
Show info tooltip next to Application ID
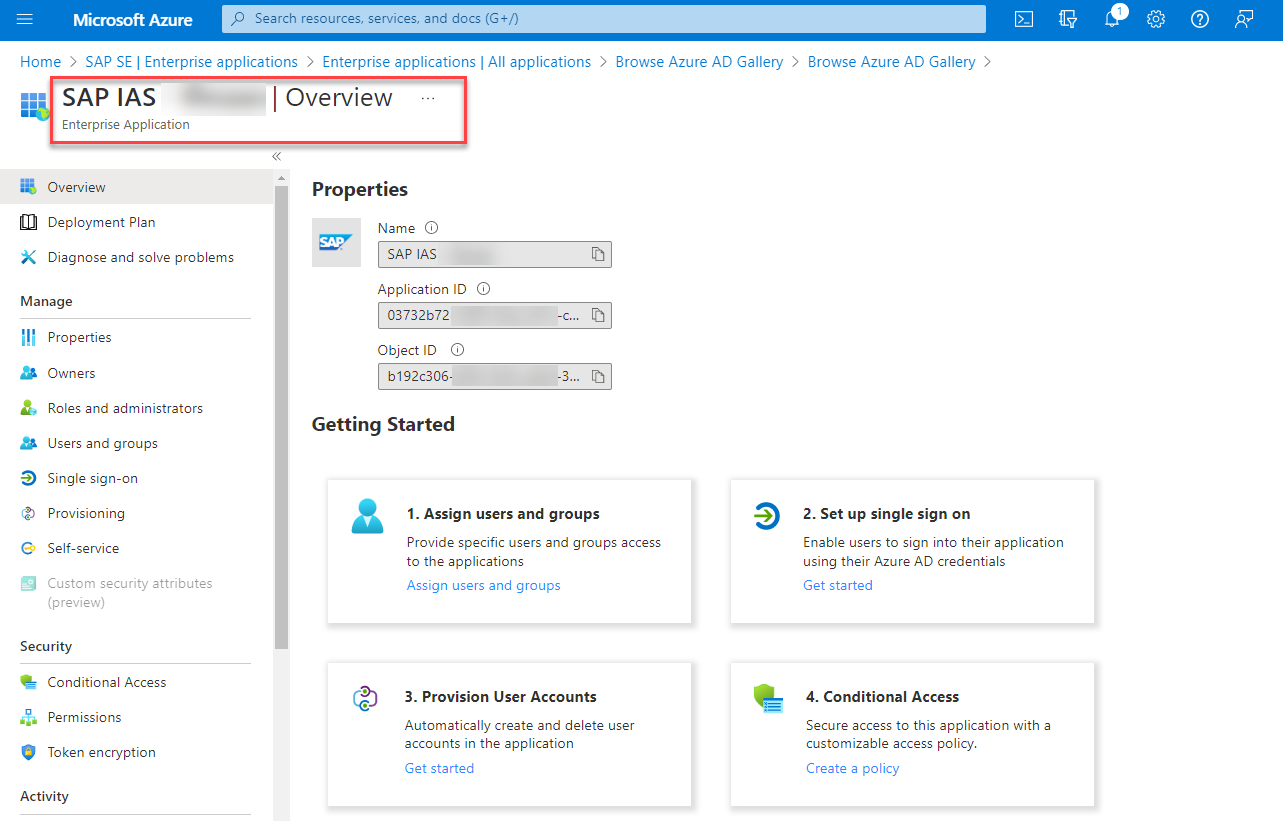click(x=483, y=289)
